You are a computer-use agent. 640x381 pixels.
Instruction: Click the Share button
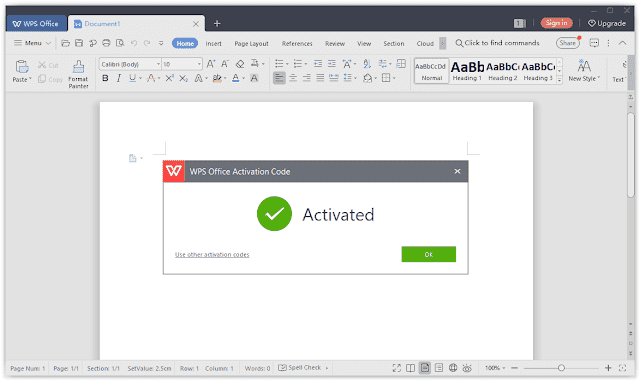[567, 43]
